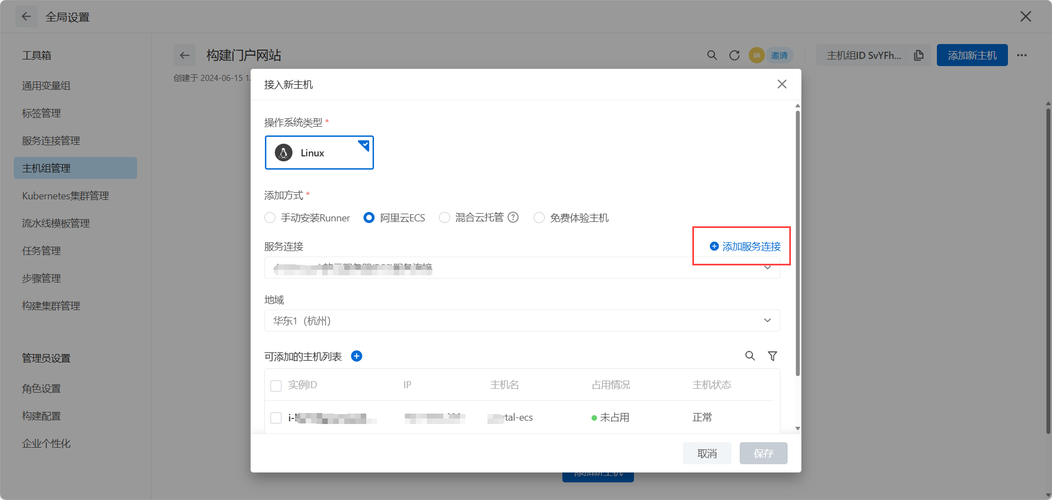Click the 取消 button
Image resolution: width=1052 pixels, height=500 pixels.
[x=707, y=454]
